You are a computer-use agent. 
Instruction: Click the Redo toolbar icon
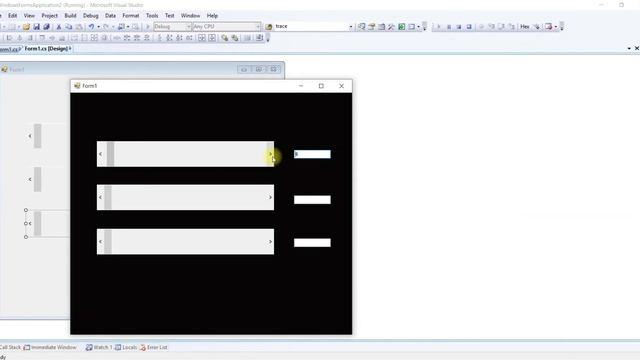(106, 27)
